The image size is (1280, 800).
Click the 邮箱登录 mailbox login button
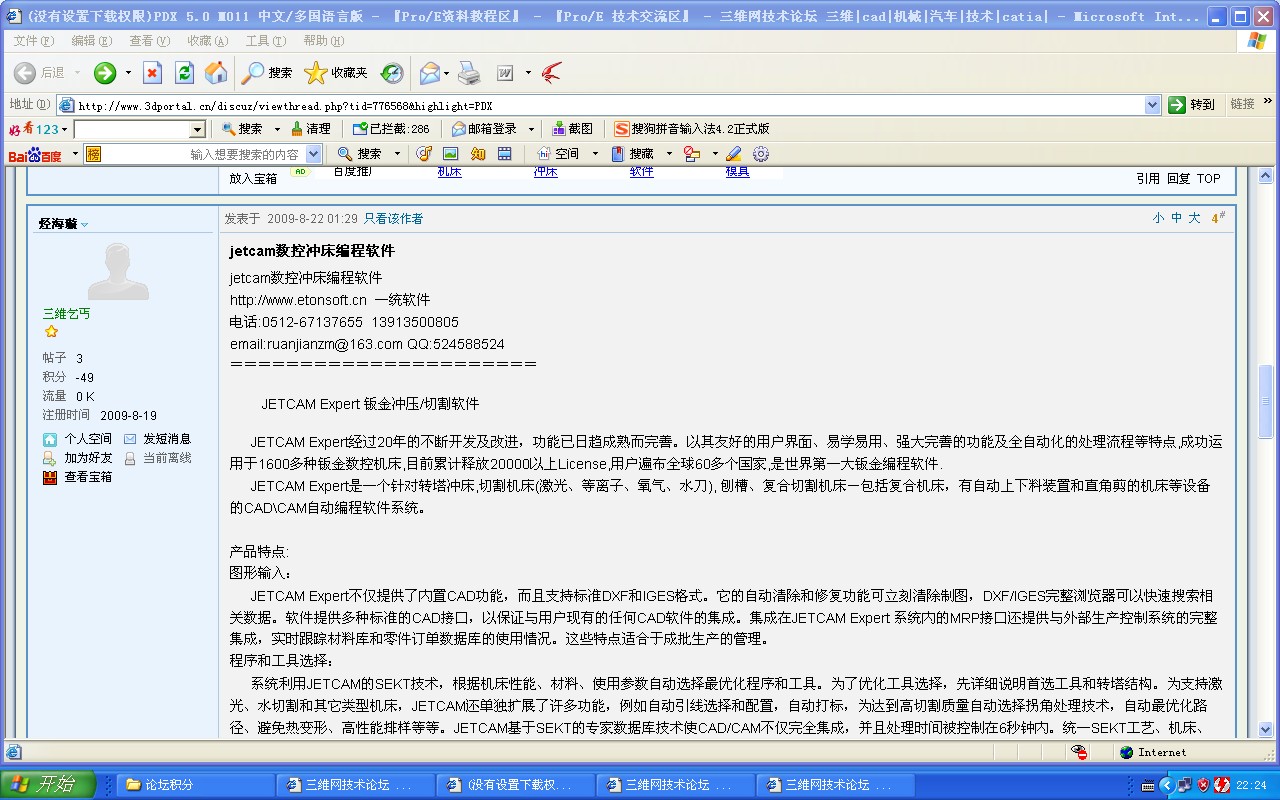(x=484, y=129)
